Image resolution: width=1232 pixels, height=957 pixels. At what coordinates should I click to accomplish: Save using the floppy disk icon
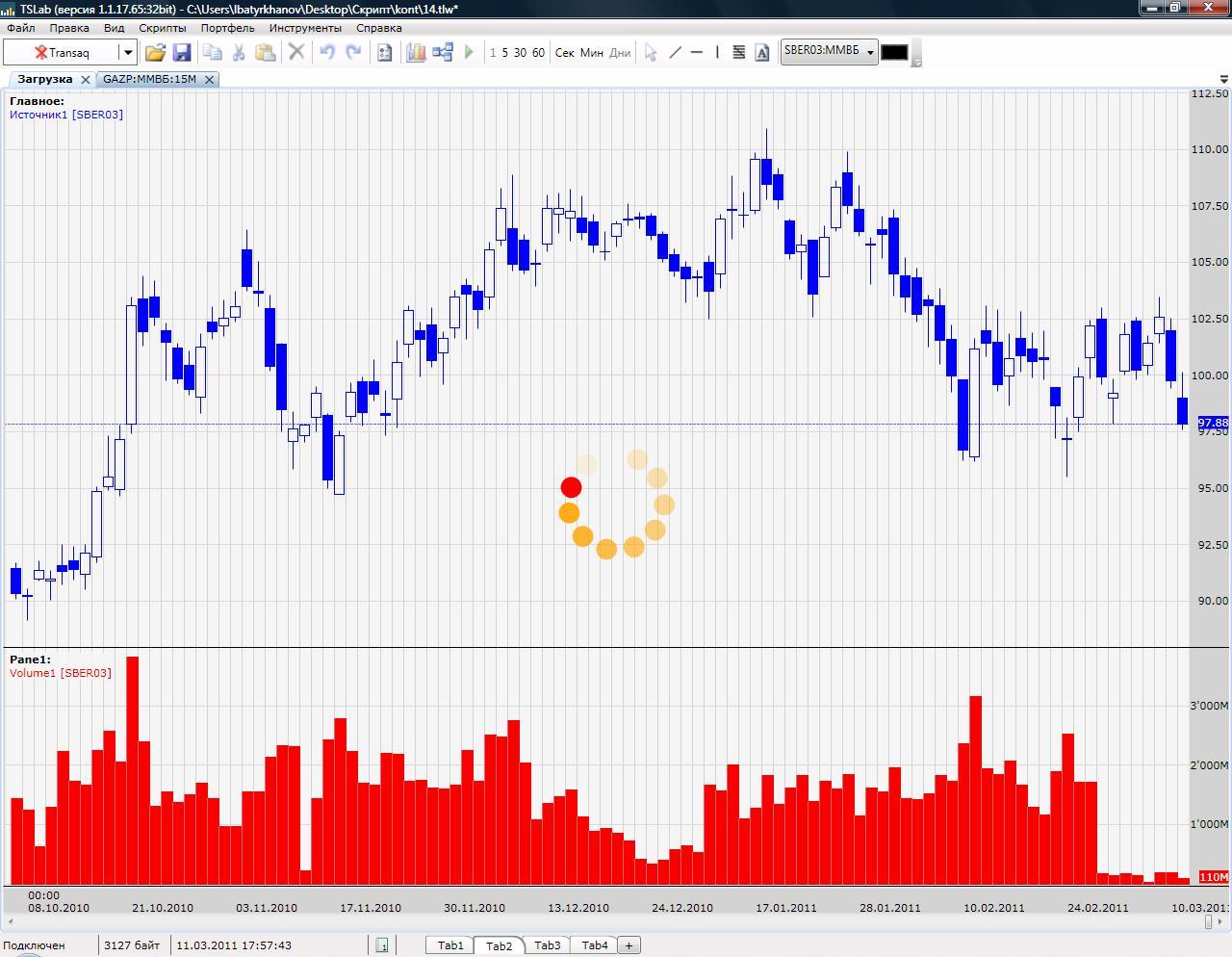tap(181, 52)
